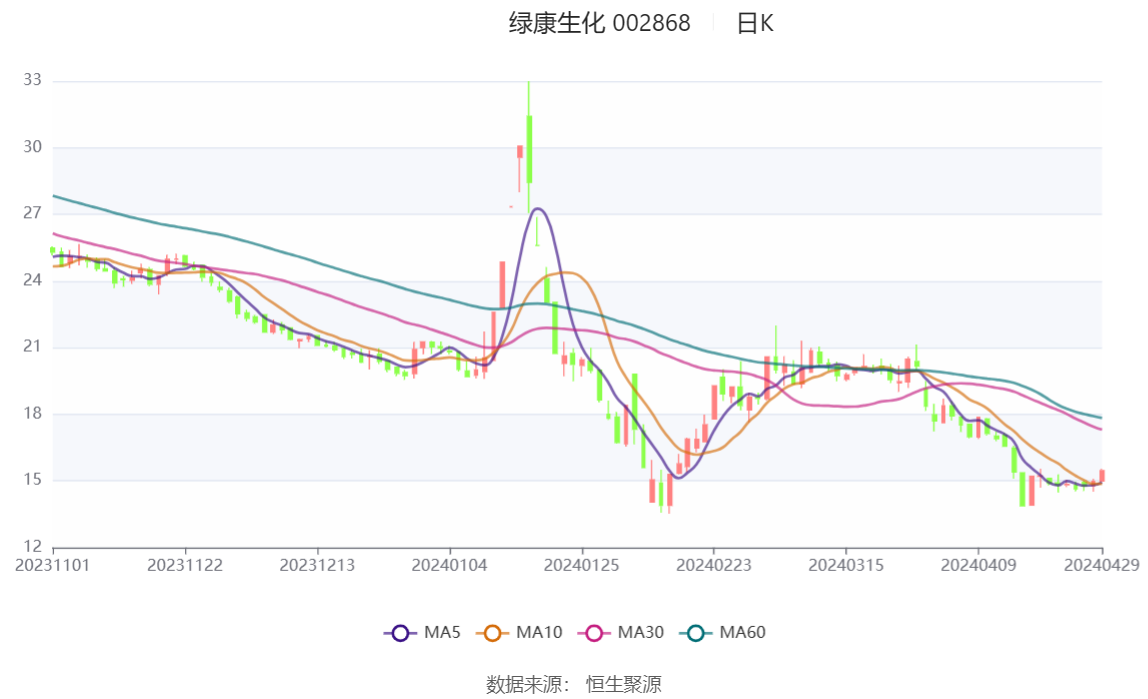
Task: Click the 20240315 x-axis date label
Action: [x=846, y=565]
